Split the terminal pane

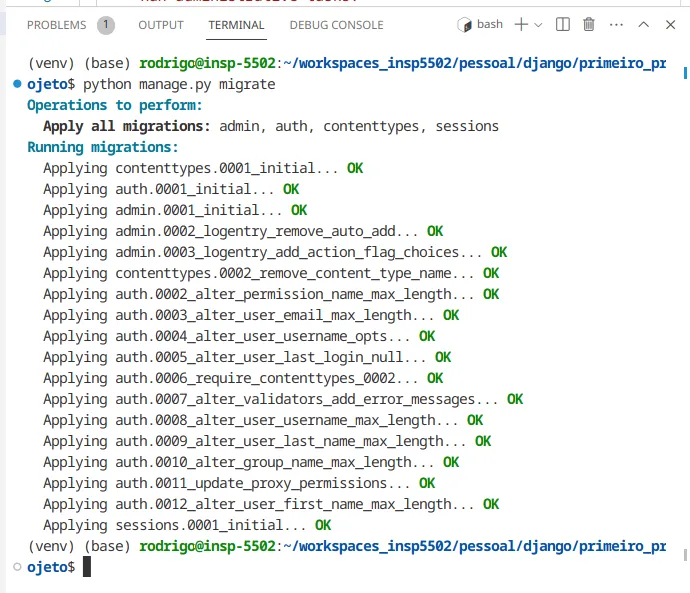point(563,24)
